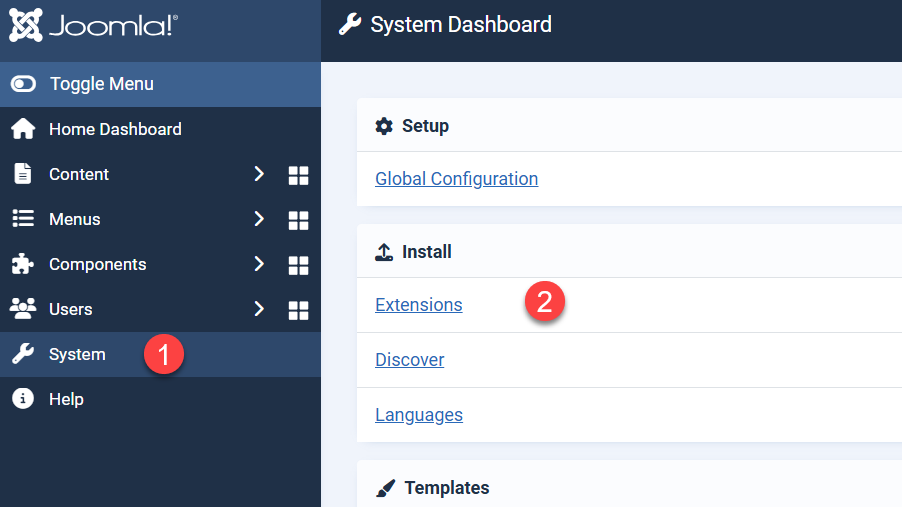Open Components dashboard grid icon
The width and height of the screenshot is (902, 507).
[x=298, y=265]
